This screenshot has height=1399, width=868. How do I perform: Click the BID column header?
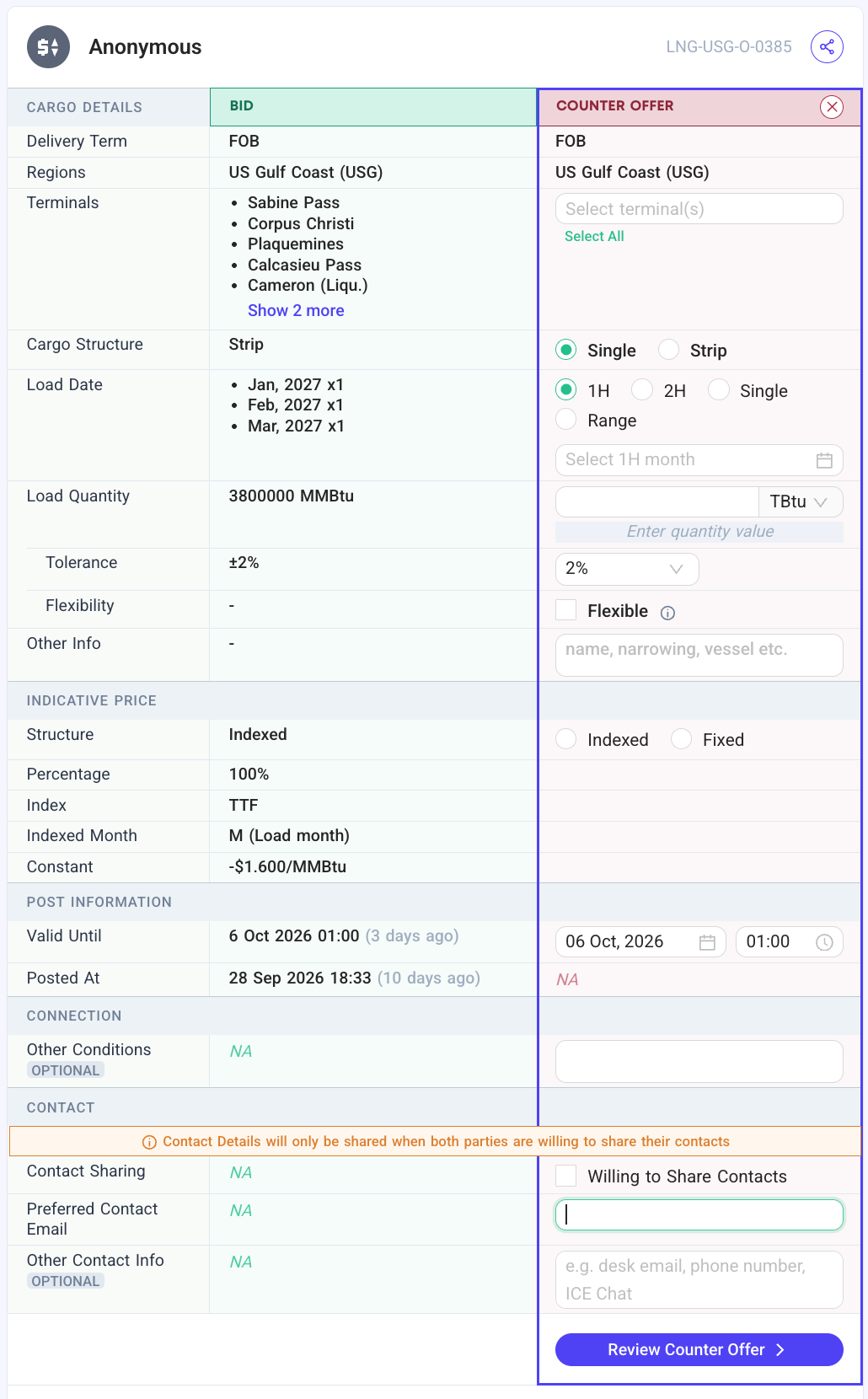coord(373,106)
